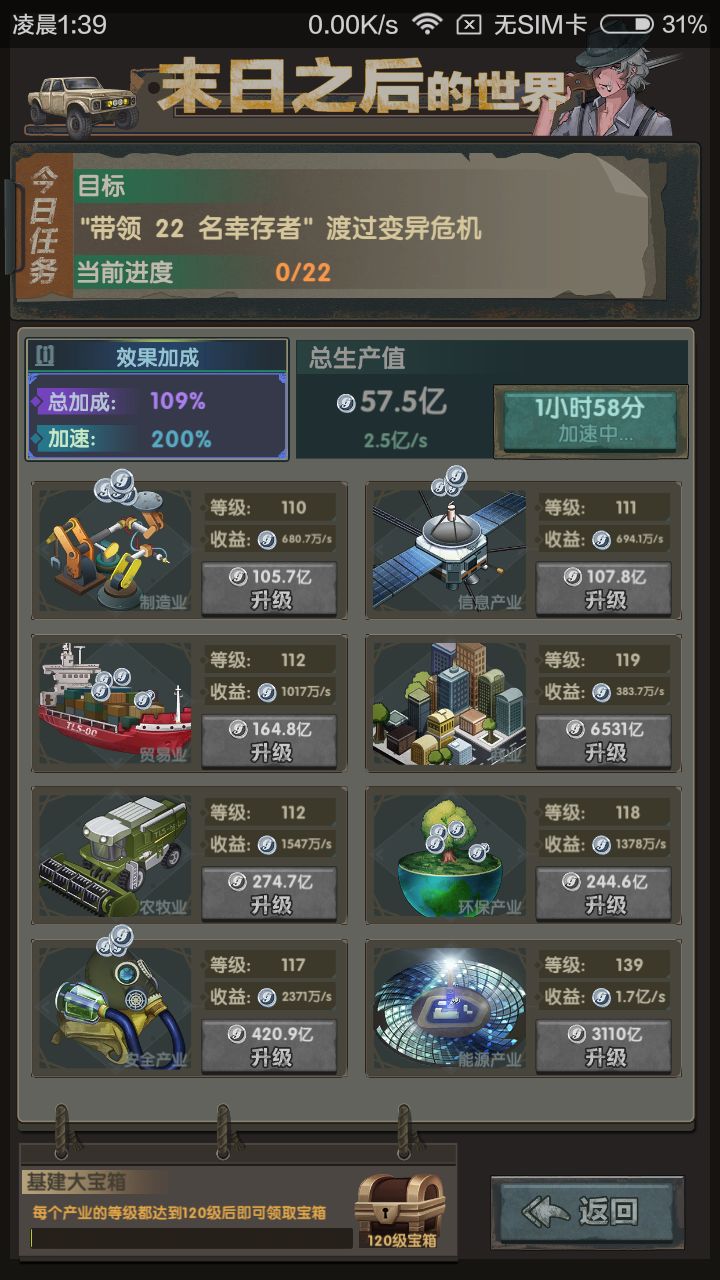Tap the red cargo ship trade icon

coord(115,702)
